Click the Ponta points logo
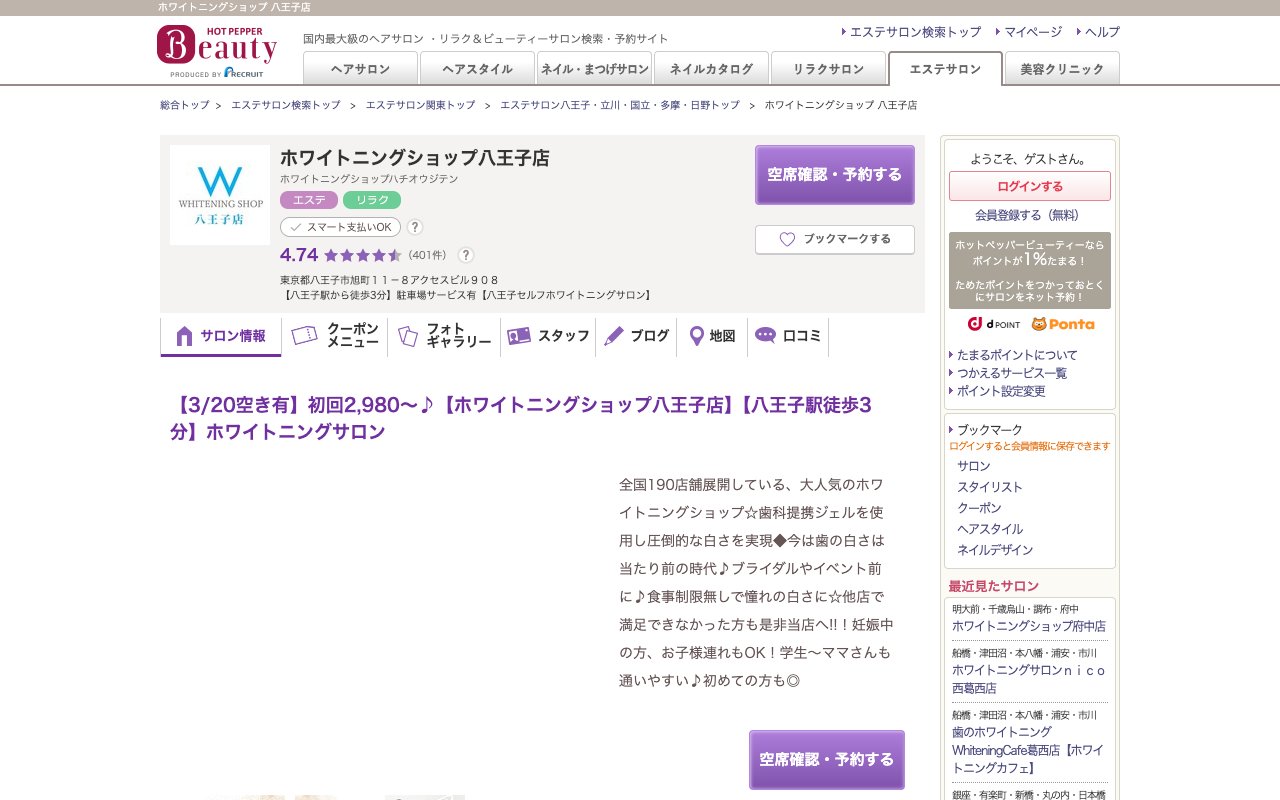The image size is (1280, 800). (x=1065, y=323)
